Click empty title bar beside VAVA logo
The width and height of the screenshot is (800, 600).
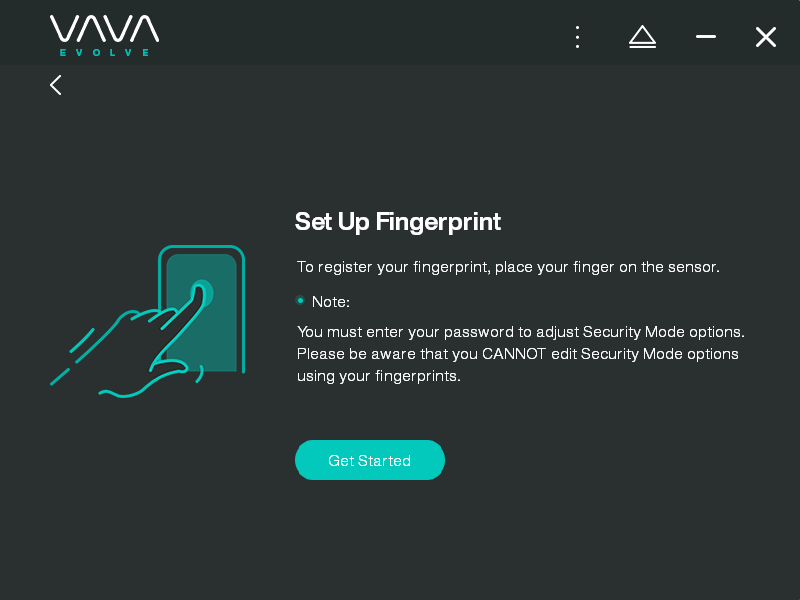tap(357, 32)
